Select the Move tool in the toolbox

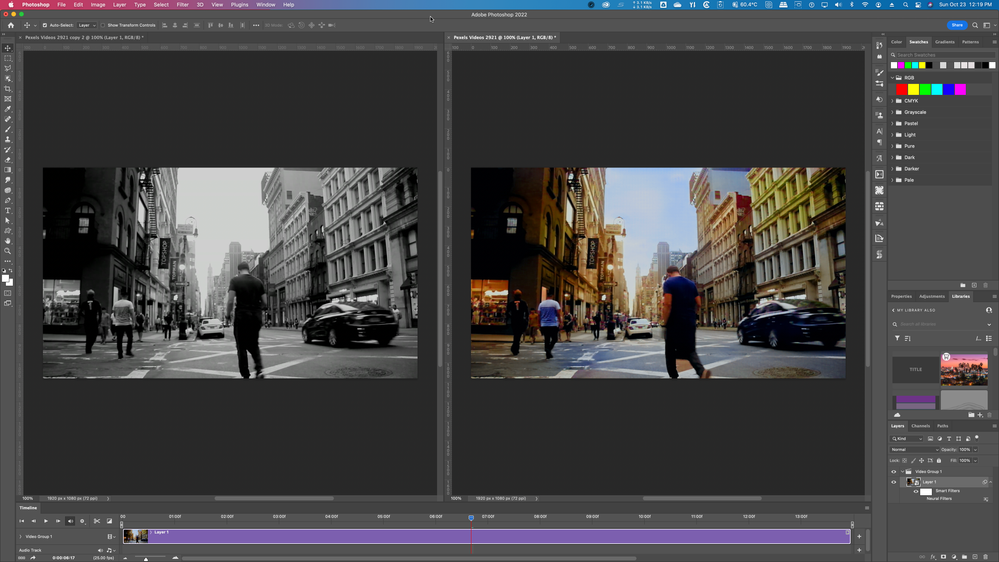(x=8, y=48)
